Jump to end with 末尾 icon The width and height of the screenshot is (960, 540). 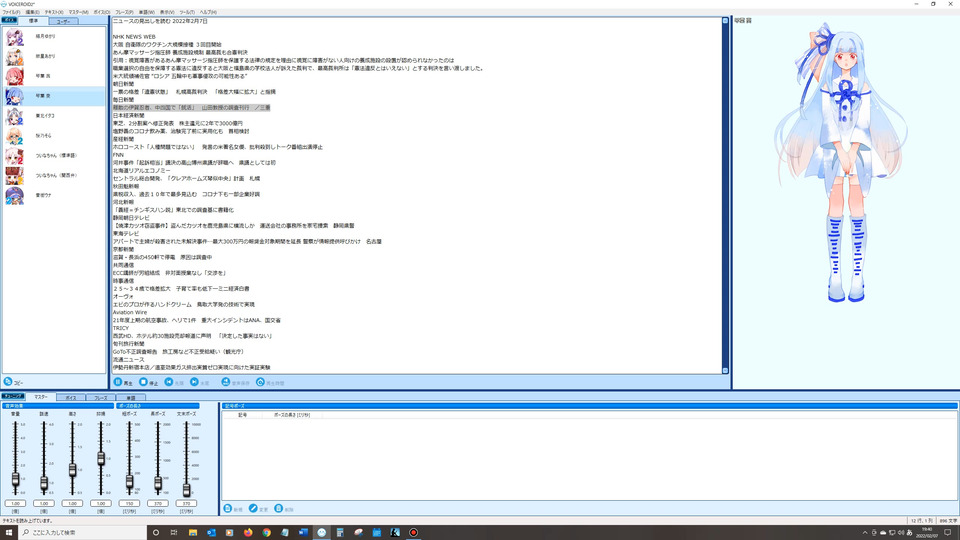coord(194,382)
